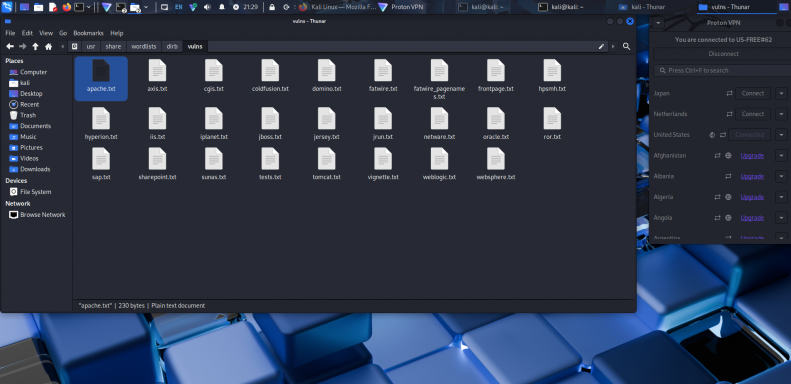Image resolution: width=791 pixels, height=384 pixels.
Task: Open Downloads in Places sidebar
Action: click(x=35, y=170)
